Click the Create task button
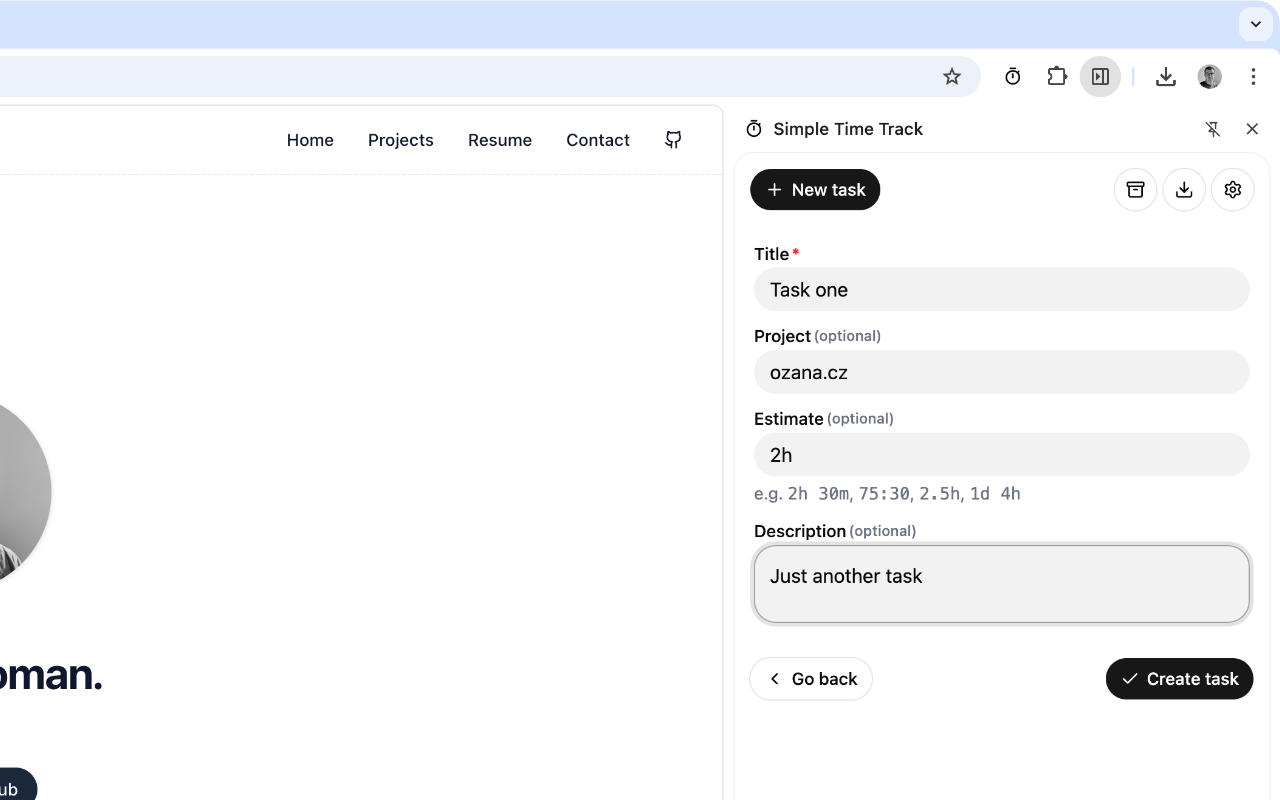Screen dimensions: 1280x800 (x=1180, y=679)
